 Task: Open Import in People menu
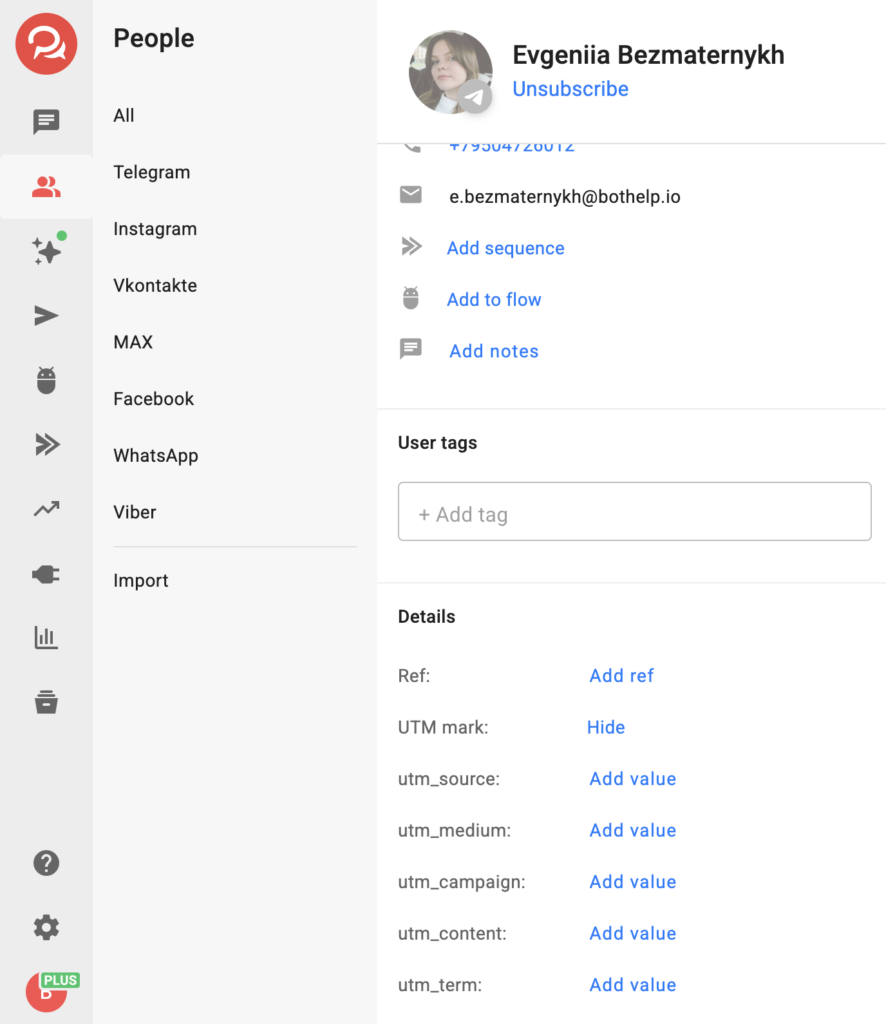tap(141, 581)
